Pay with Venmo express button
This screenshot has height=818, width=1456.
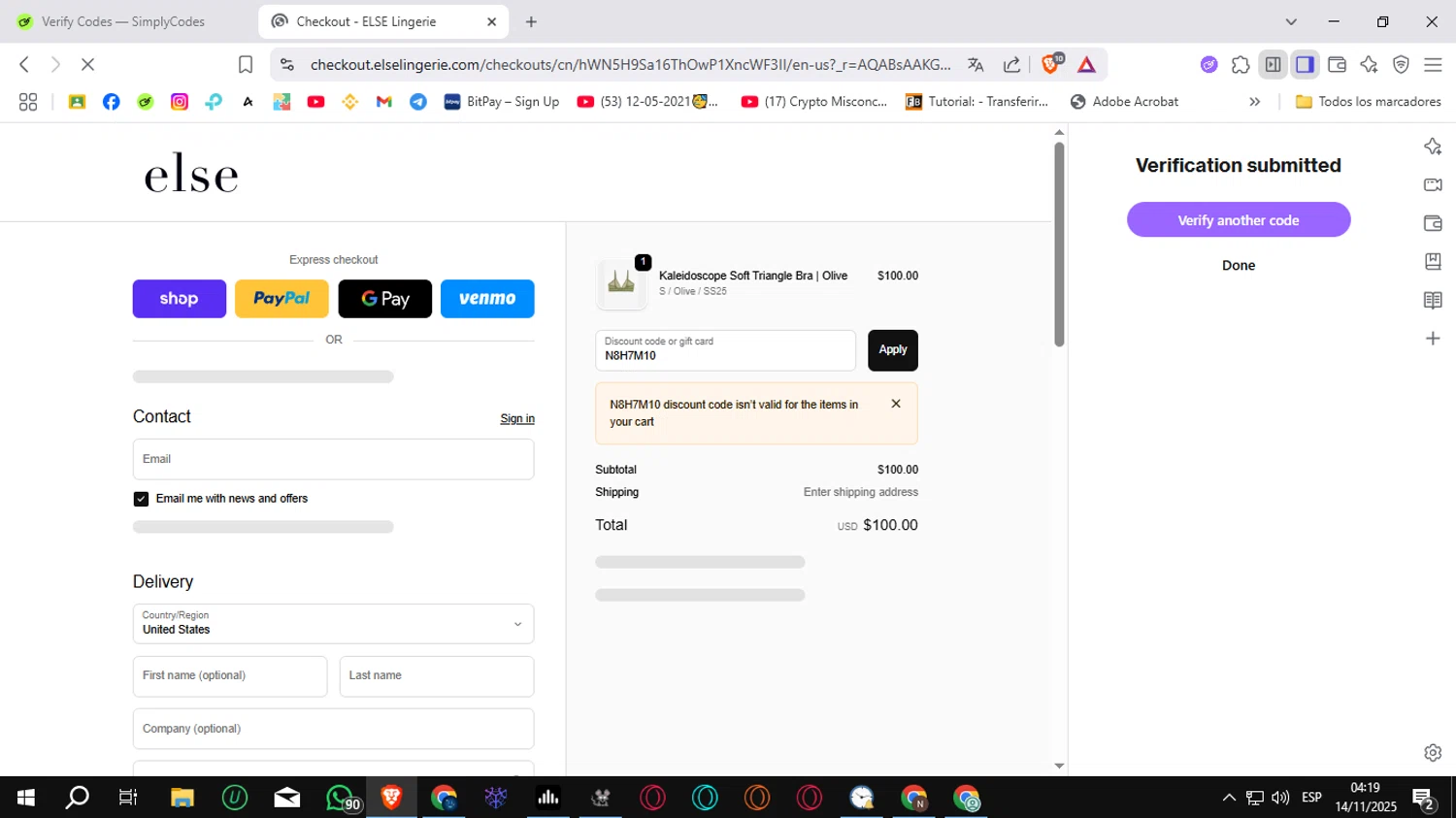click(x=487, y=299)
